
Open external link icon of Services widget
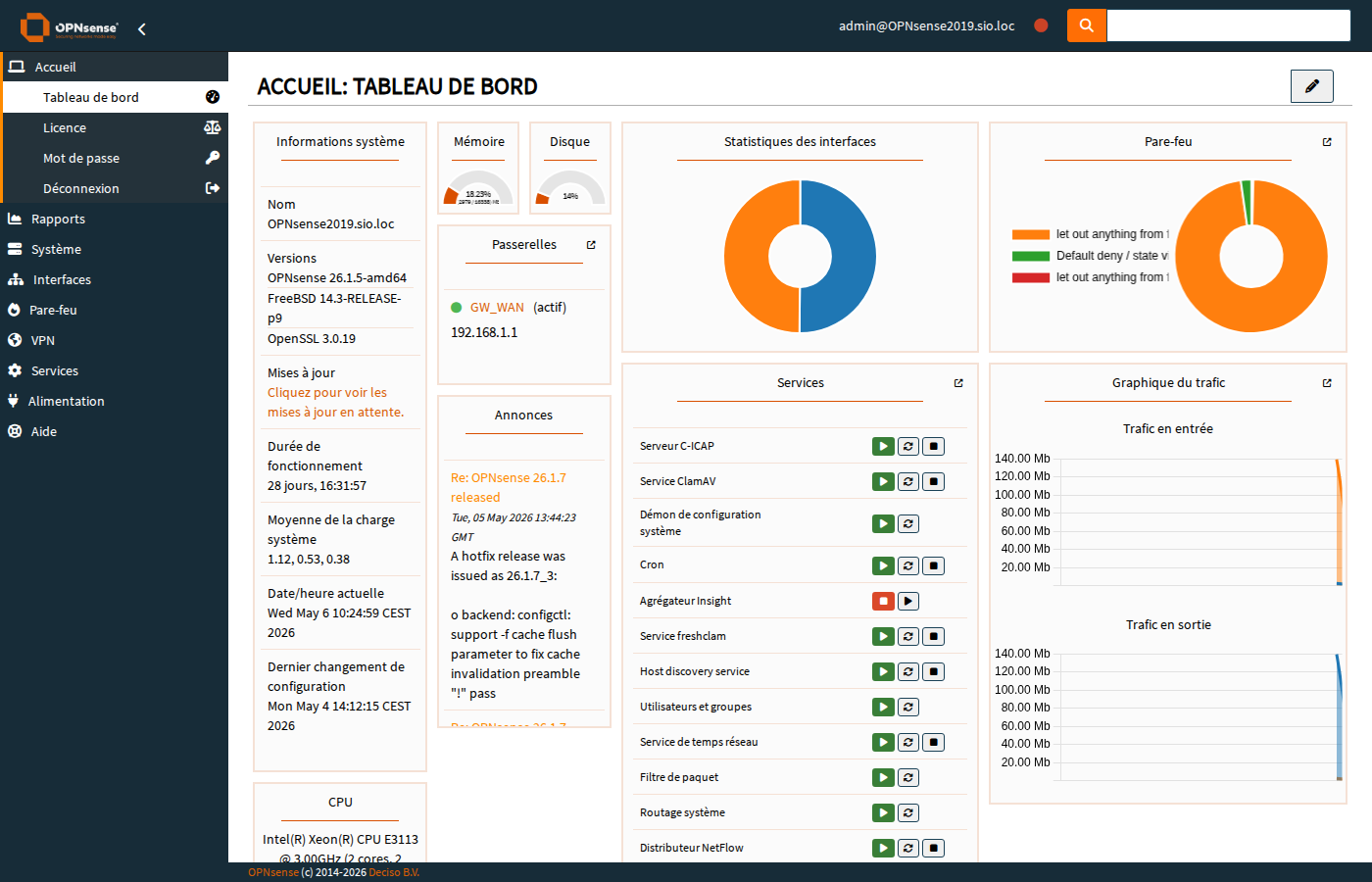click(x=958, y=383)
